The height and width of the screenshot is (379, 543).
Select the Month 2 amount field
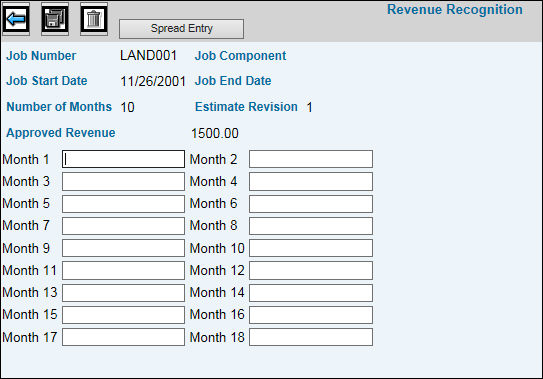[311, 159]
